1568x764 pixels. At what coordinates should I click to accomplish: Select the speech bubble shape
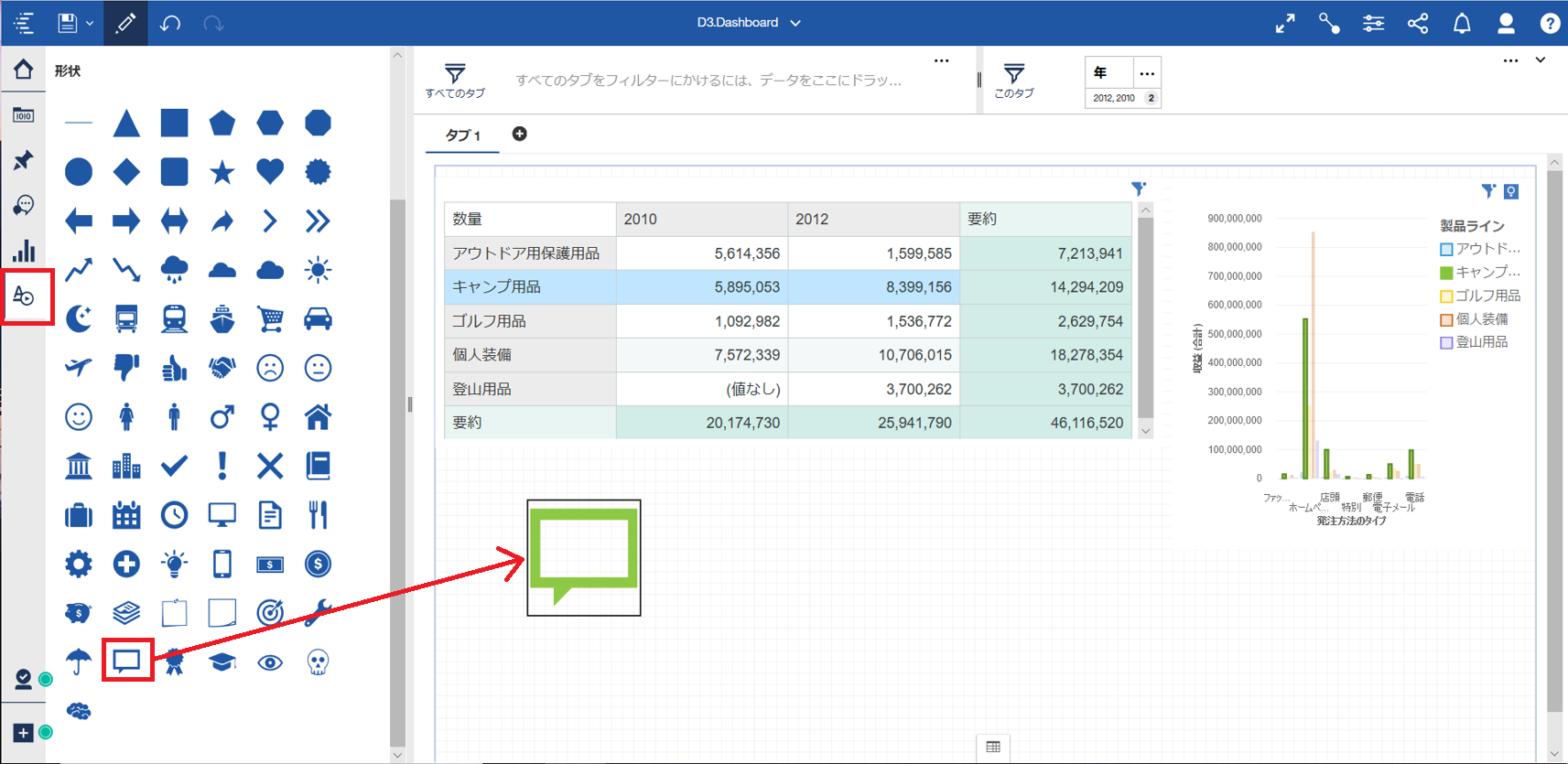click(126, 661)
